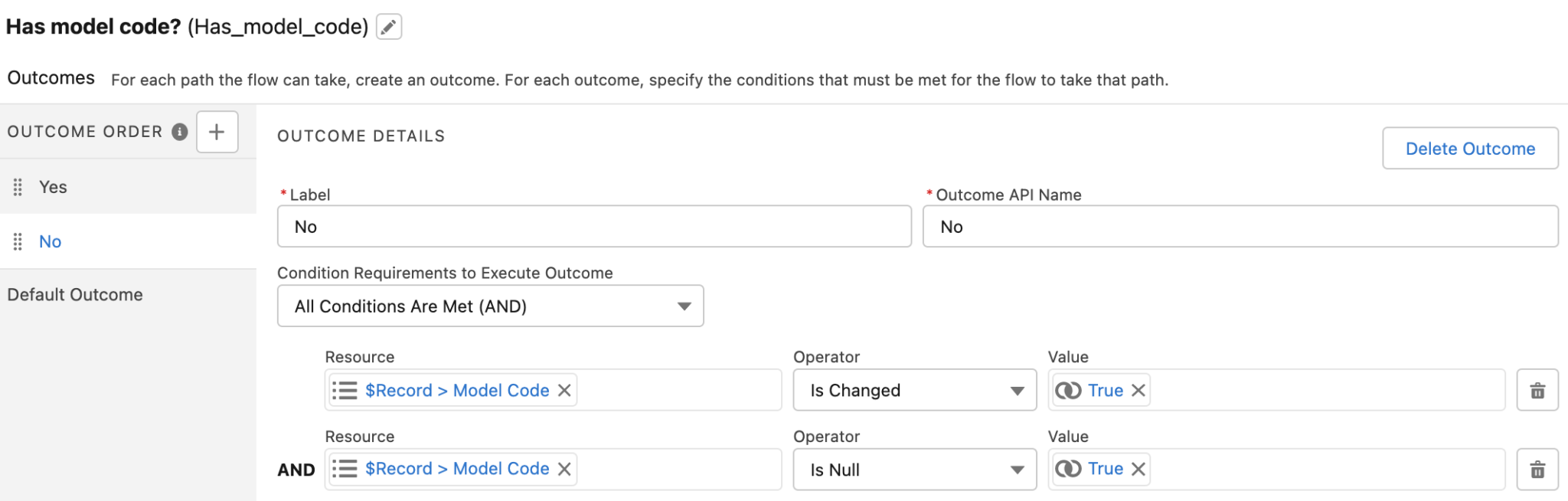1568x501 pixels.
Task: Click True text in Is Changed row
Action: click(1106, 391)
